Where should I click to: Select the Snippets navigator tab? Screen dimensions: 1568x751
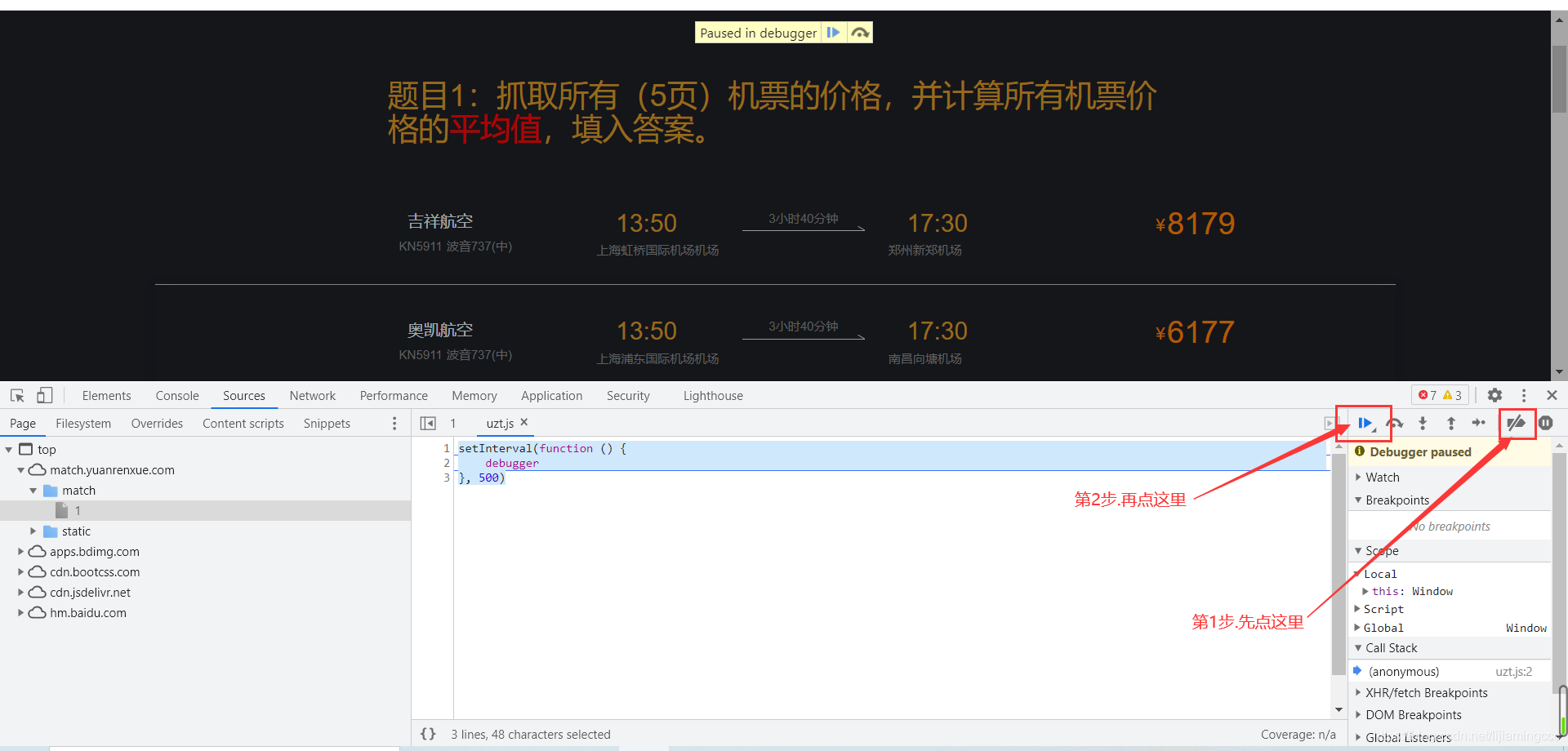click(x=327, y=423)
